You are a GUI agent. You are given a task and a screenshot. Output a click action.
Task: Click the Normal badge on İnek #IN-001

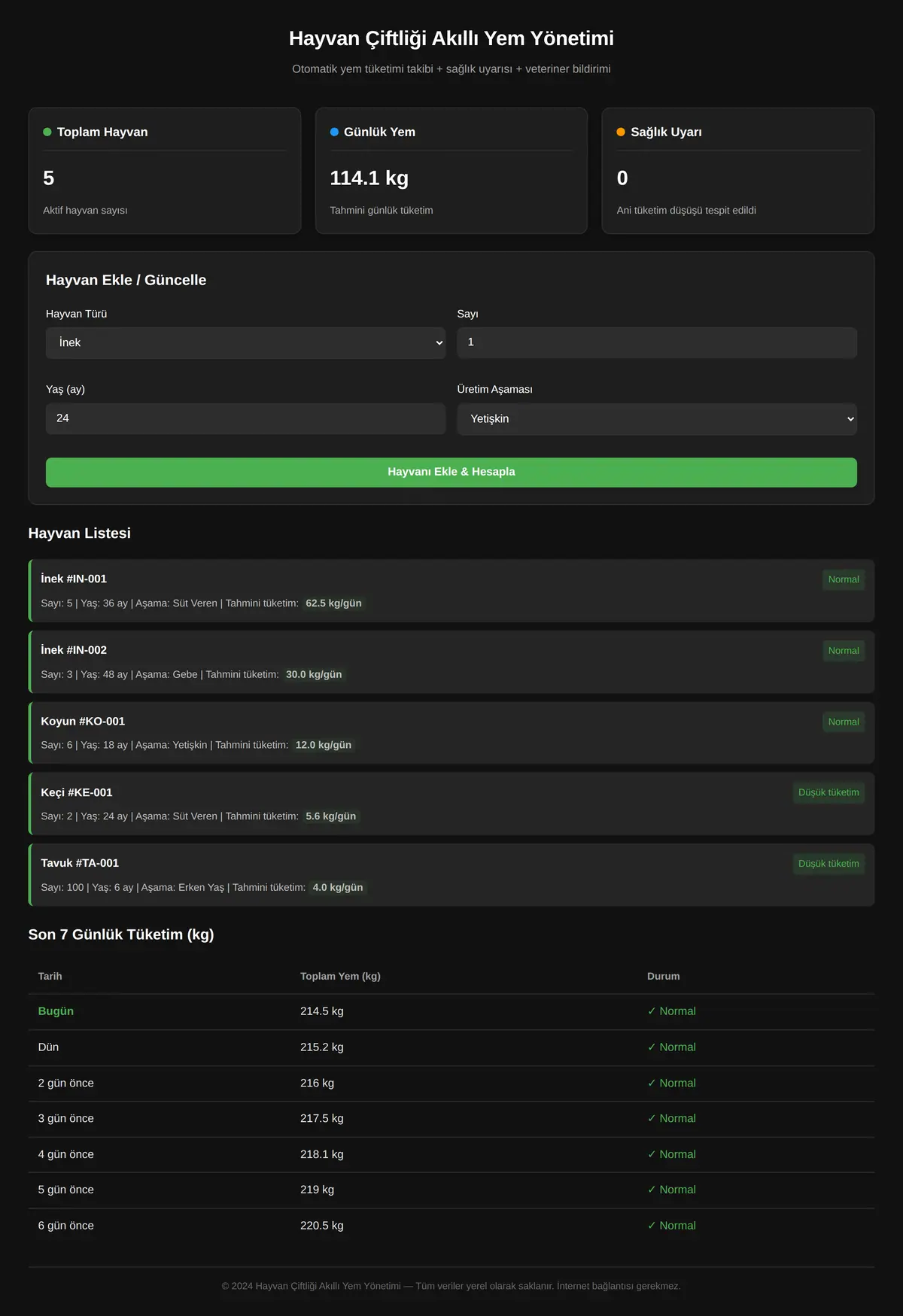pyautogui.click(x=844, y=579)
